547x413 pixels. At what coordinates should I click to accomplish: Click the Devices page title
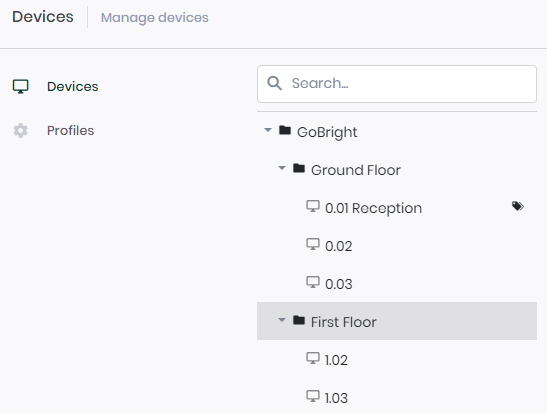point(43,17)
